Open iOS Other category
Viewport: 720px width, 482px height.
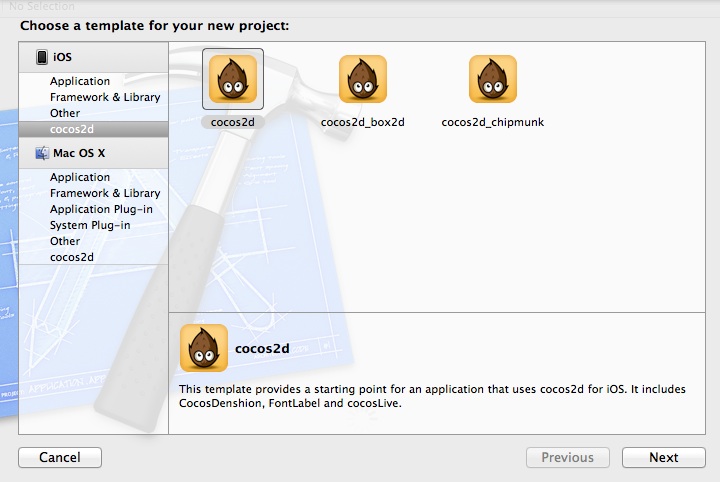93,113
